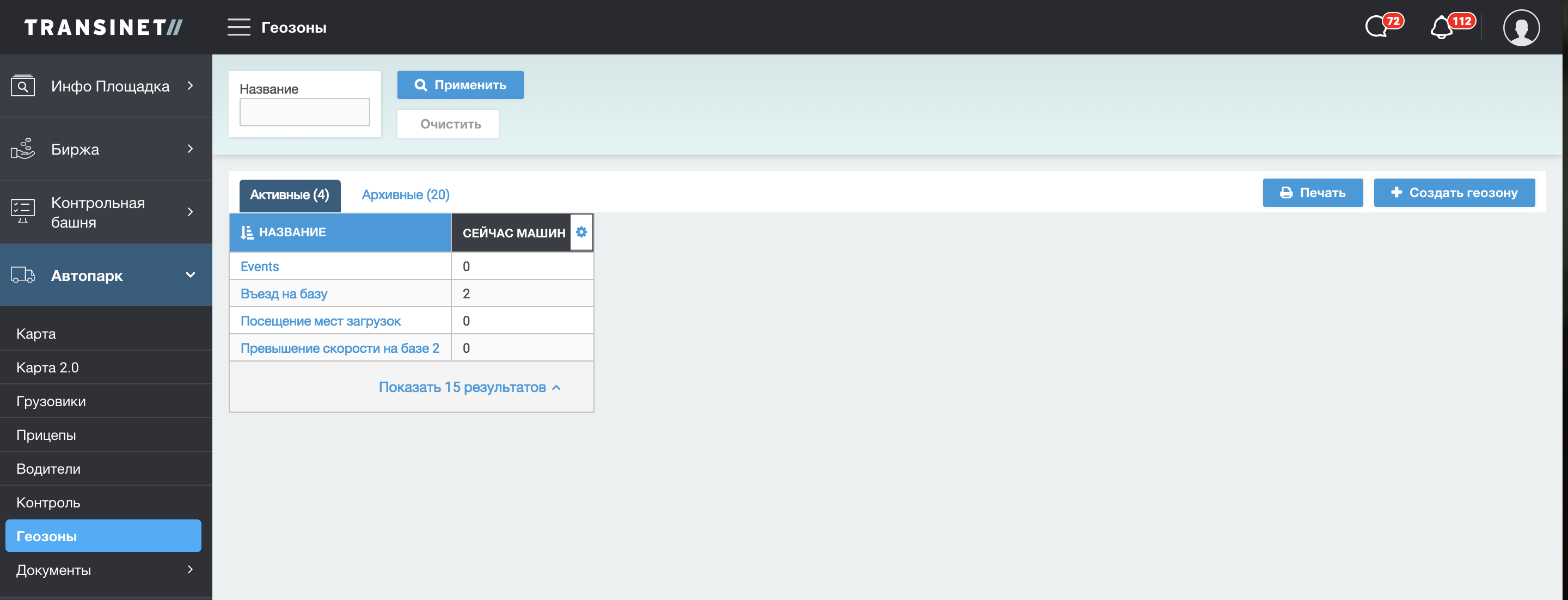The height and width of the screenshot is (600, 1568).
Task: Open the Въезд на базу geozone link
Action: tap(284, 294)
